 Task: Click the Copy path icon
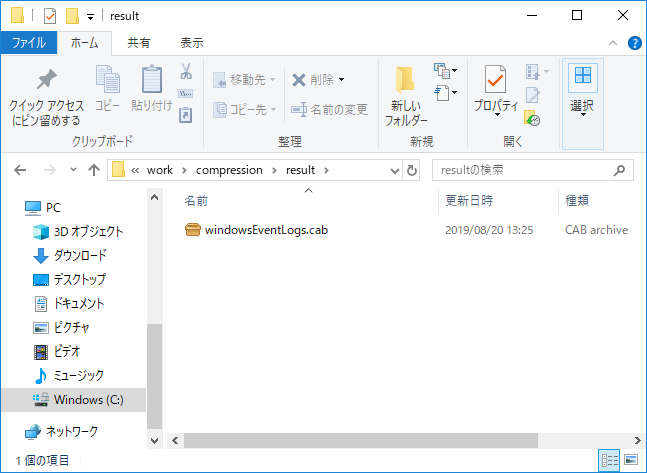tap(186, 94)
